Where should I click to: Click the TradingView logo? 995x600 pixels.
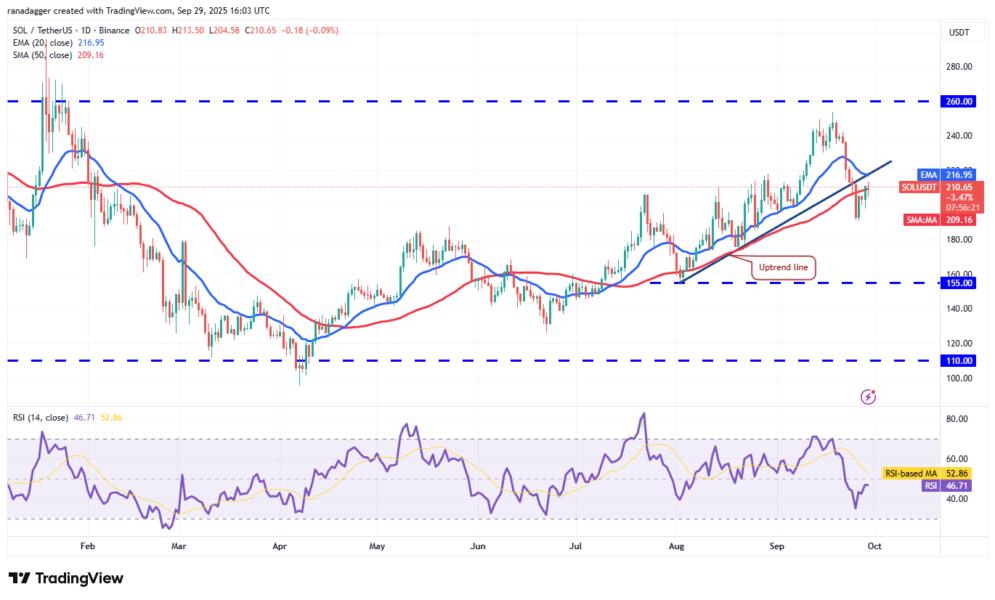66,578
